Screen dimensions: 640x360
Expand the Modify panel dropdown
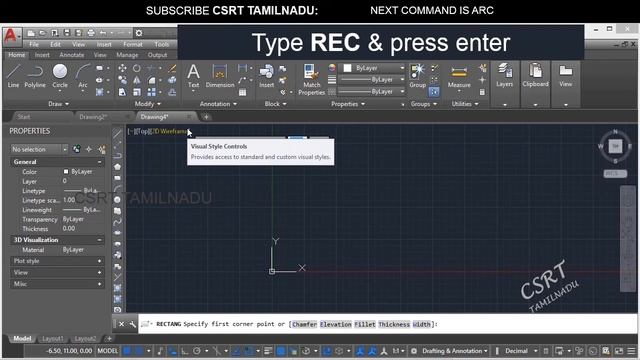point(148,104)
